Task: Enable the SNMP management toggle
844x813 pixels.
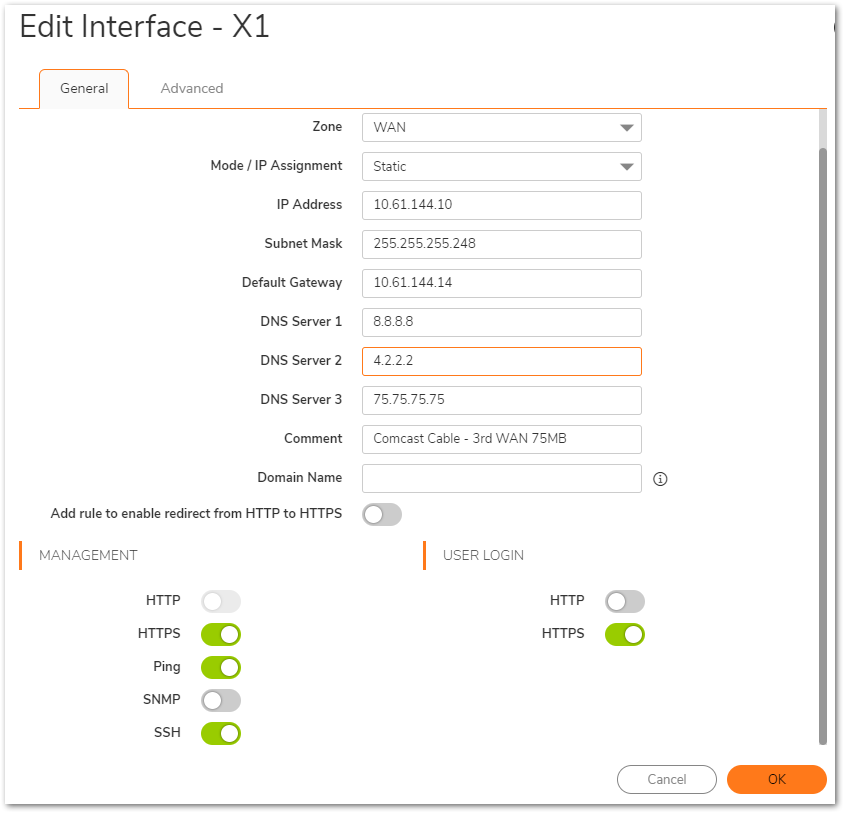Action: point(221,700)
